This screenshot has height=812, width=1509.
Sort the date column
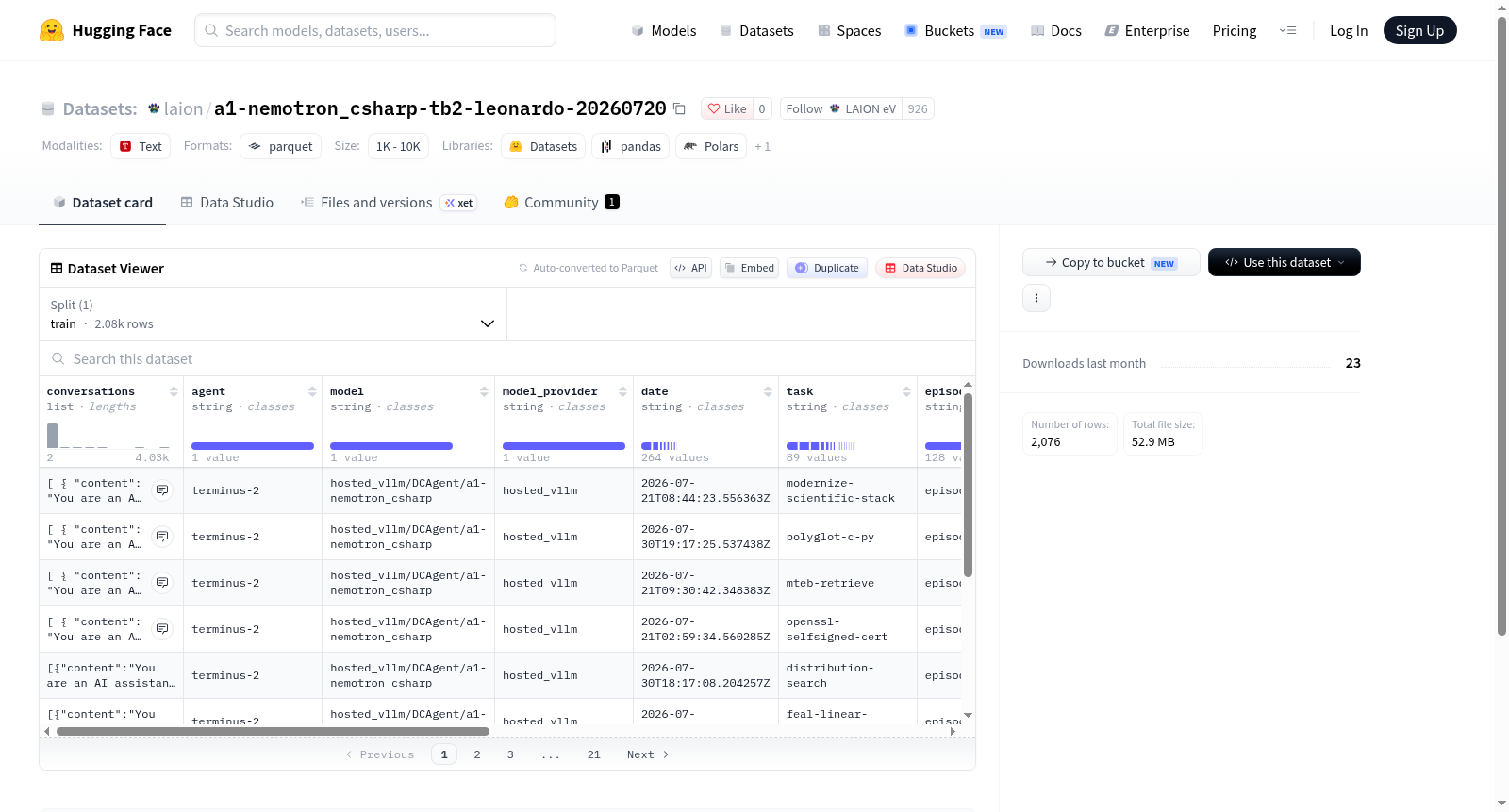click(x=768, y=391)
